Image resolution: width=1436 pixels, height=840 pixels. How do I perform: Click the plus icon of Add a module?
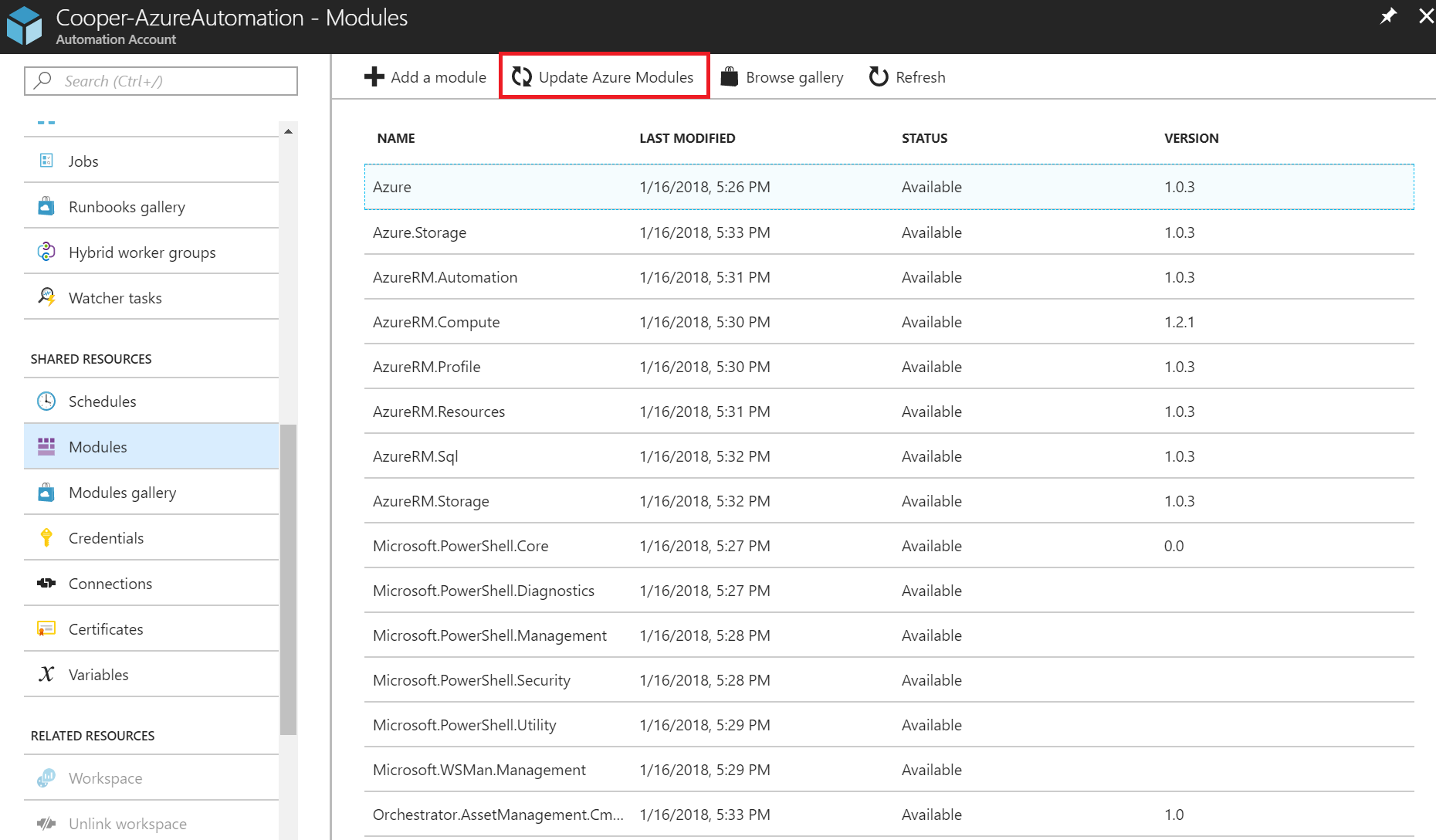tap(374, 76)
